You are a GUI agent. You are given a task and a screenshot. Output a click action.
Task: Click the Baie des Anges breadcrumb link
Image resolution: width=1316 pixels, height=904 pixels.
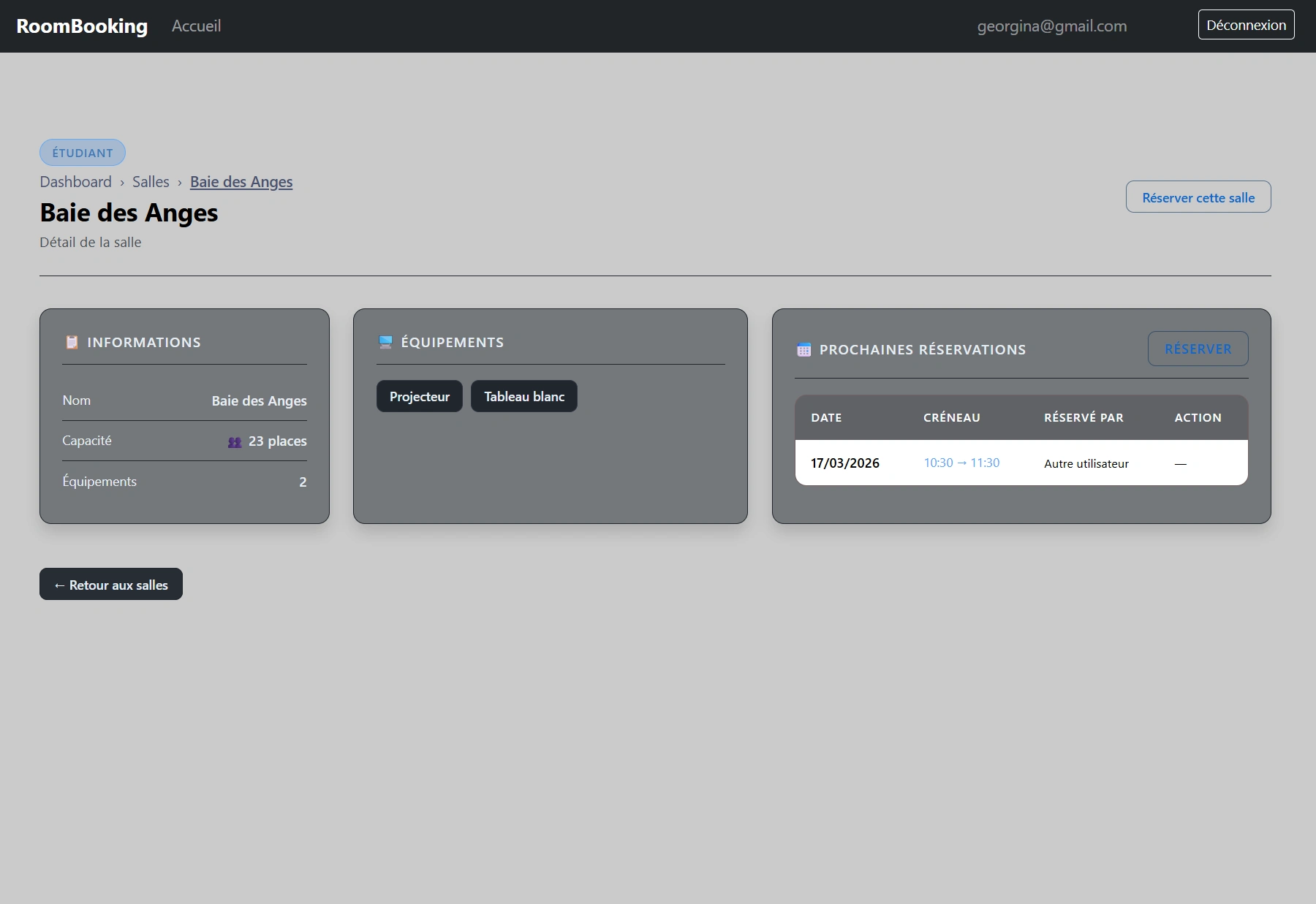(241, 182)
